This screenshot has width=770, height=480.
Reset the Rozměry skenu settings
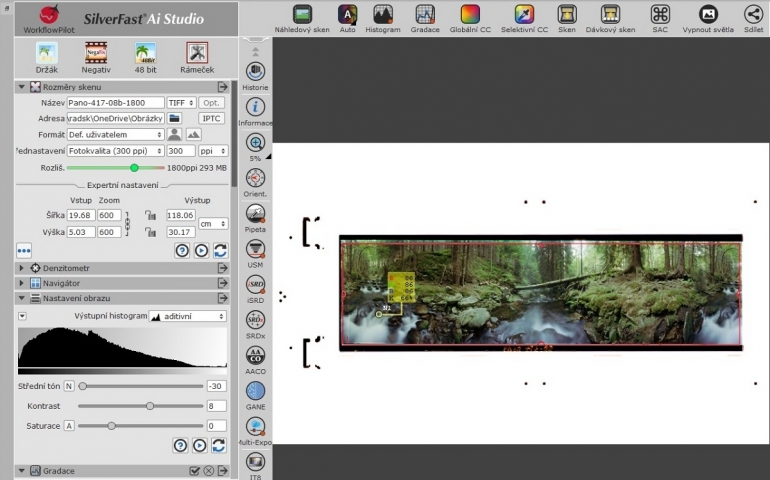(220, 251)
